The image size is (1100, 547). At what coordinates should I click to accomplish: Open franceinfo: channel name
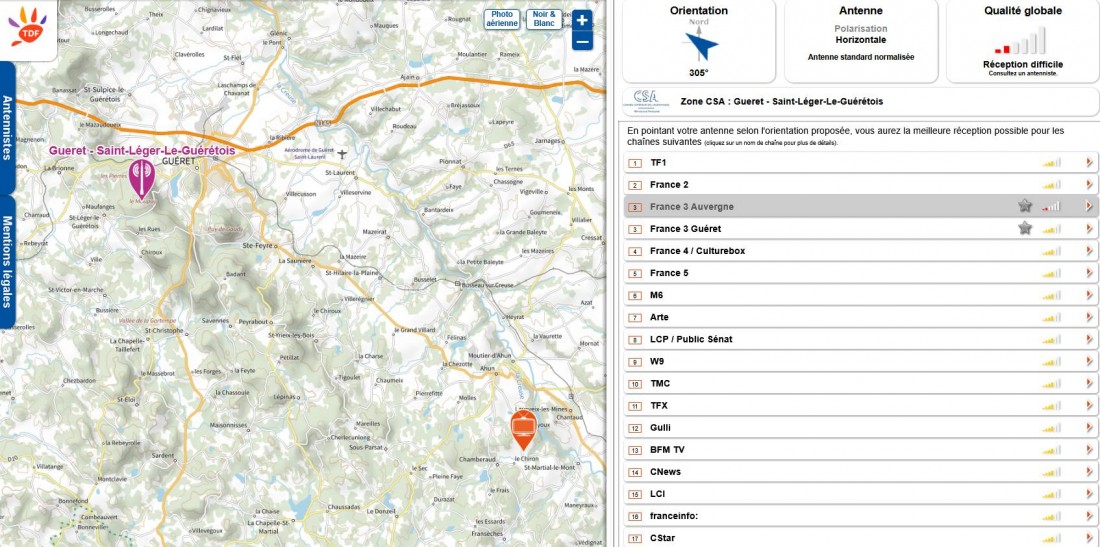point(674,517)
